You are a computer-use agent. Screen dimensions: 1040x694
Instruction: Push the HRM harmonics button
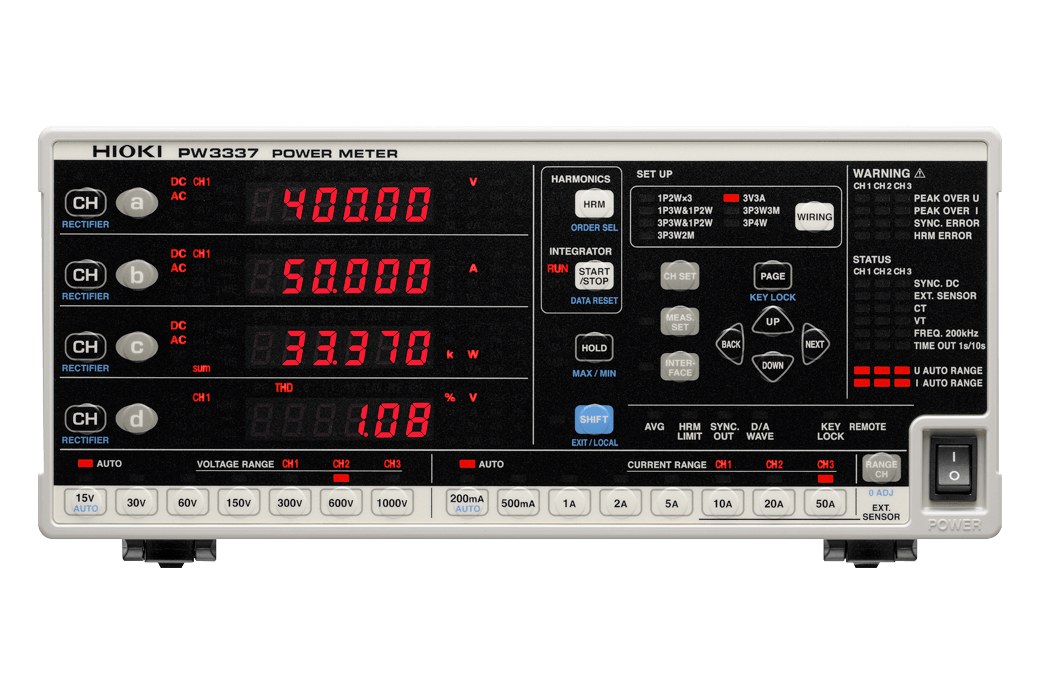click(x=594, y=204)
